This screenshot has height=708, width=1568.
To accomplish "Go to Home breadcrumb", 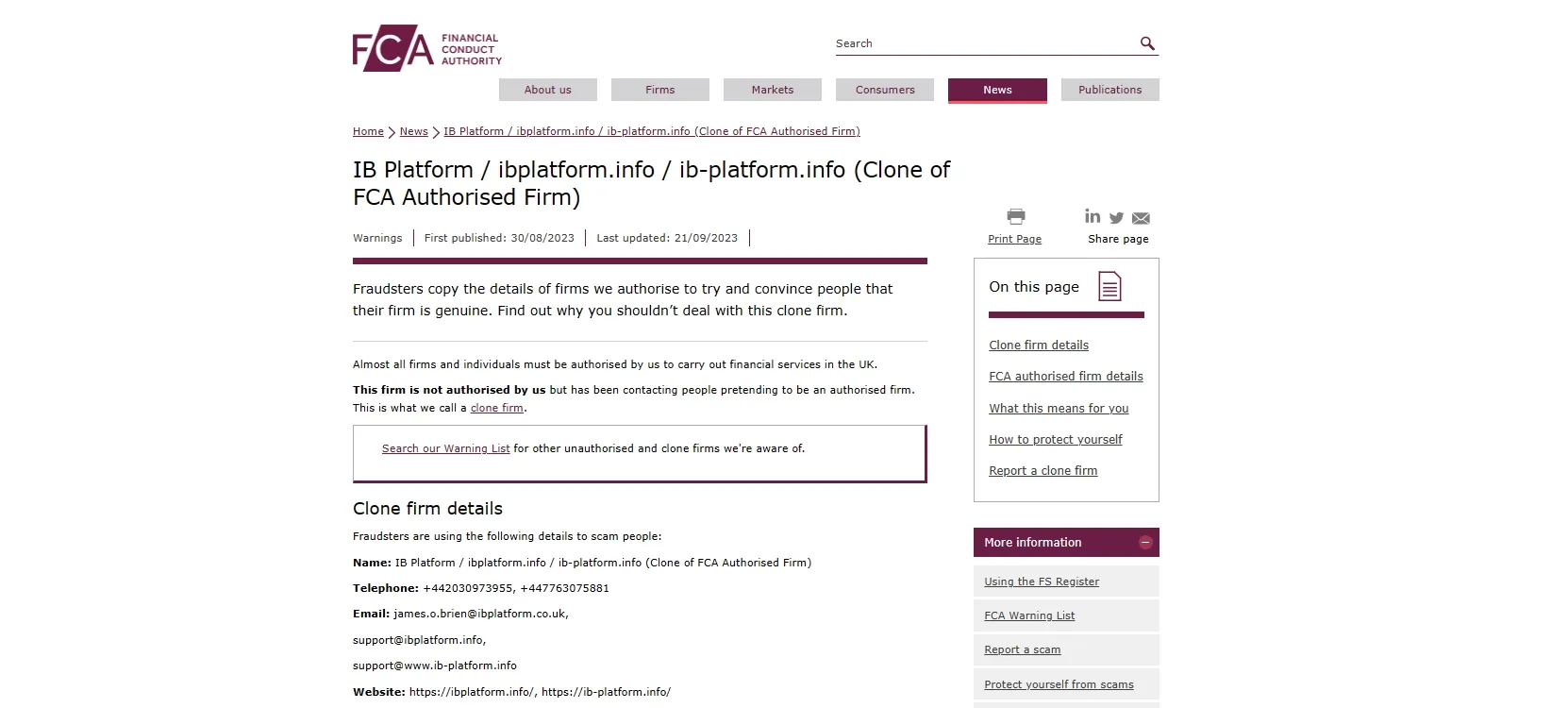I will (368, 131).
